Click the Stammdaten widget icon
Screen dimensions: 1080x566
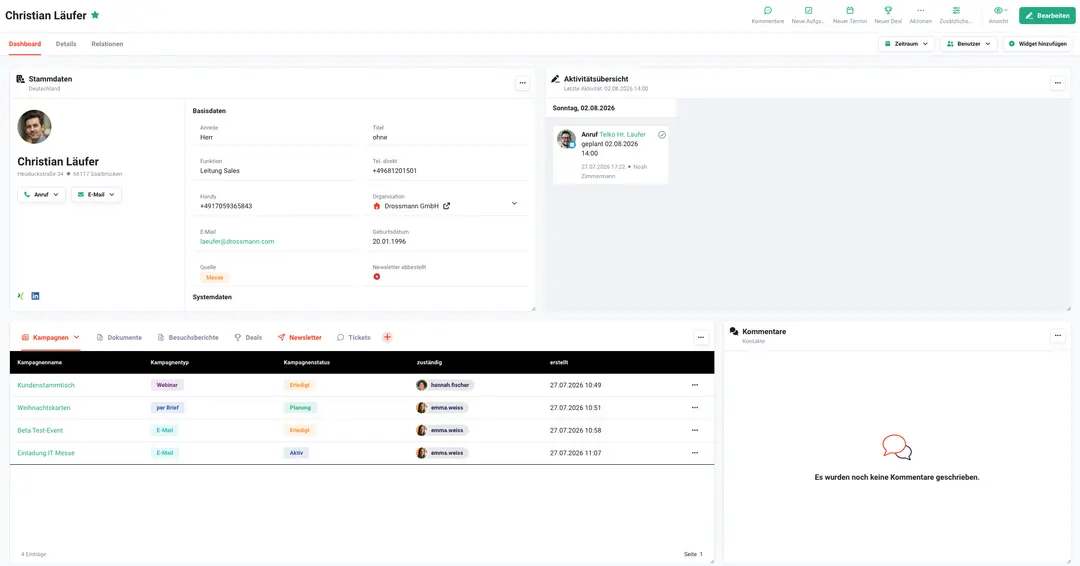21,79
